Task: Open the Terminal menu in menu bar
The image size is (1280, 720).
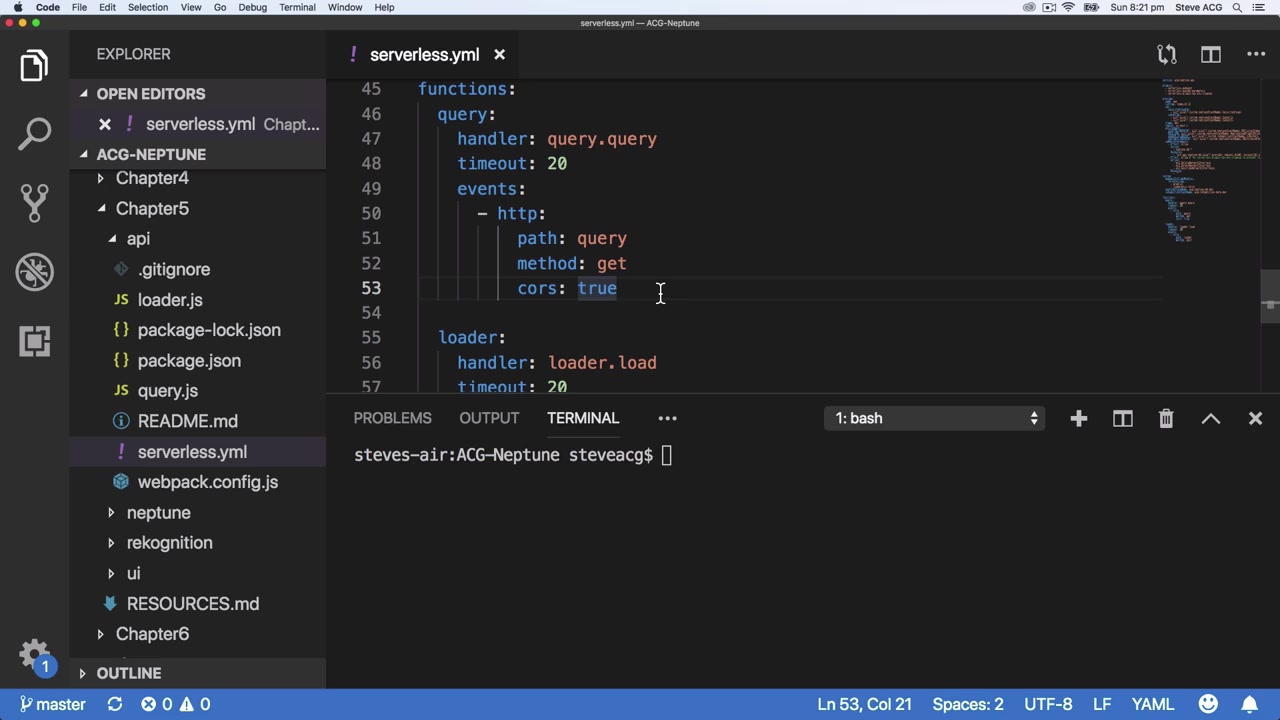Action: (297, 7)
